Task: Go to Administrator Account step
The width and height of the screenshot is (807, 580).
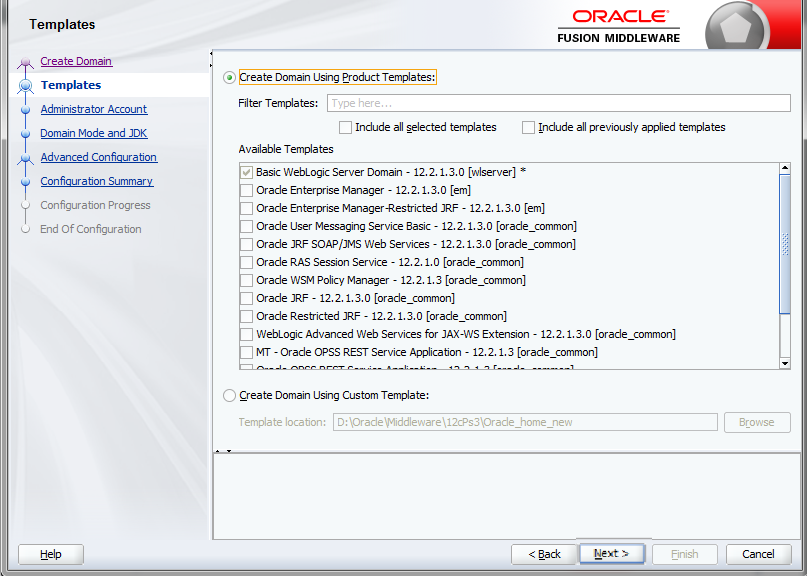Action: click(x=94, y=109)
